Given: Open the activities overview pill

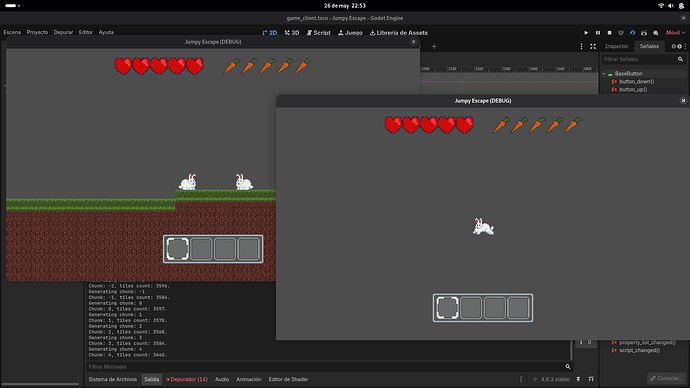Looking at the screenshot, I should [x=12, y=6].
